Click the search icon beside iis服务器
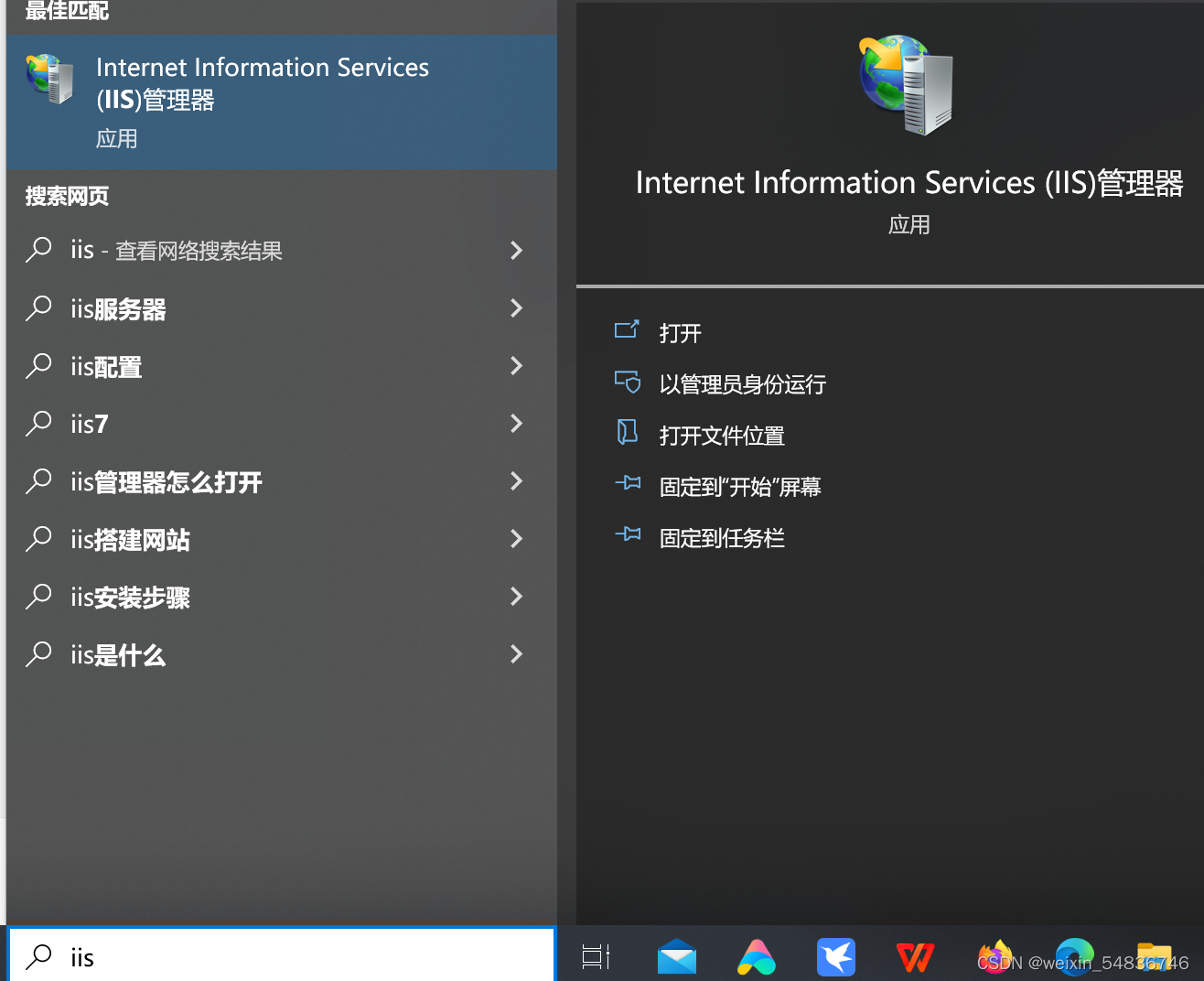The height and width of the screenshot is (981, 1204). coord(38,308)
